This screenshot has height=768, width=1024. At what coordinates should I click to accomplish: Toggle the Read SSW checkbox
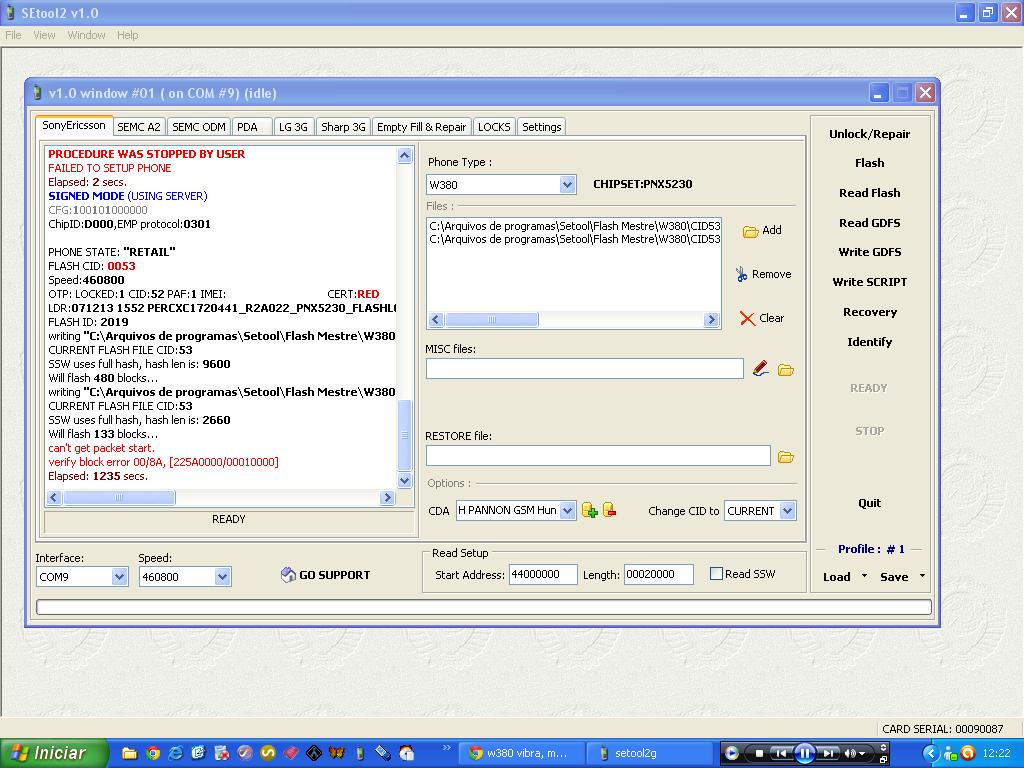pyautogui.click(x=716, y=573)
